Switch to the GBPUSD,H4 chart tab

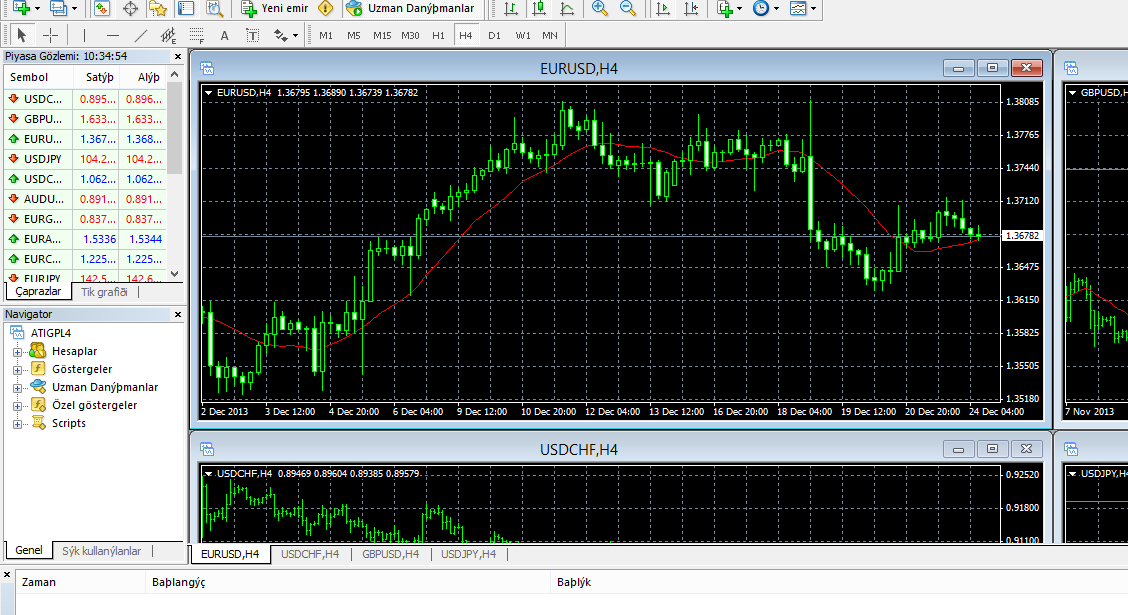coord(390,554)
